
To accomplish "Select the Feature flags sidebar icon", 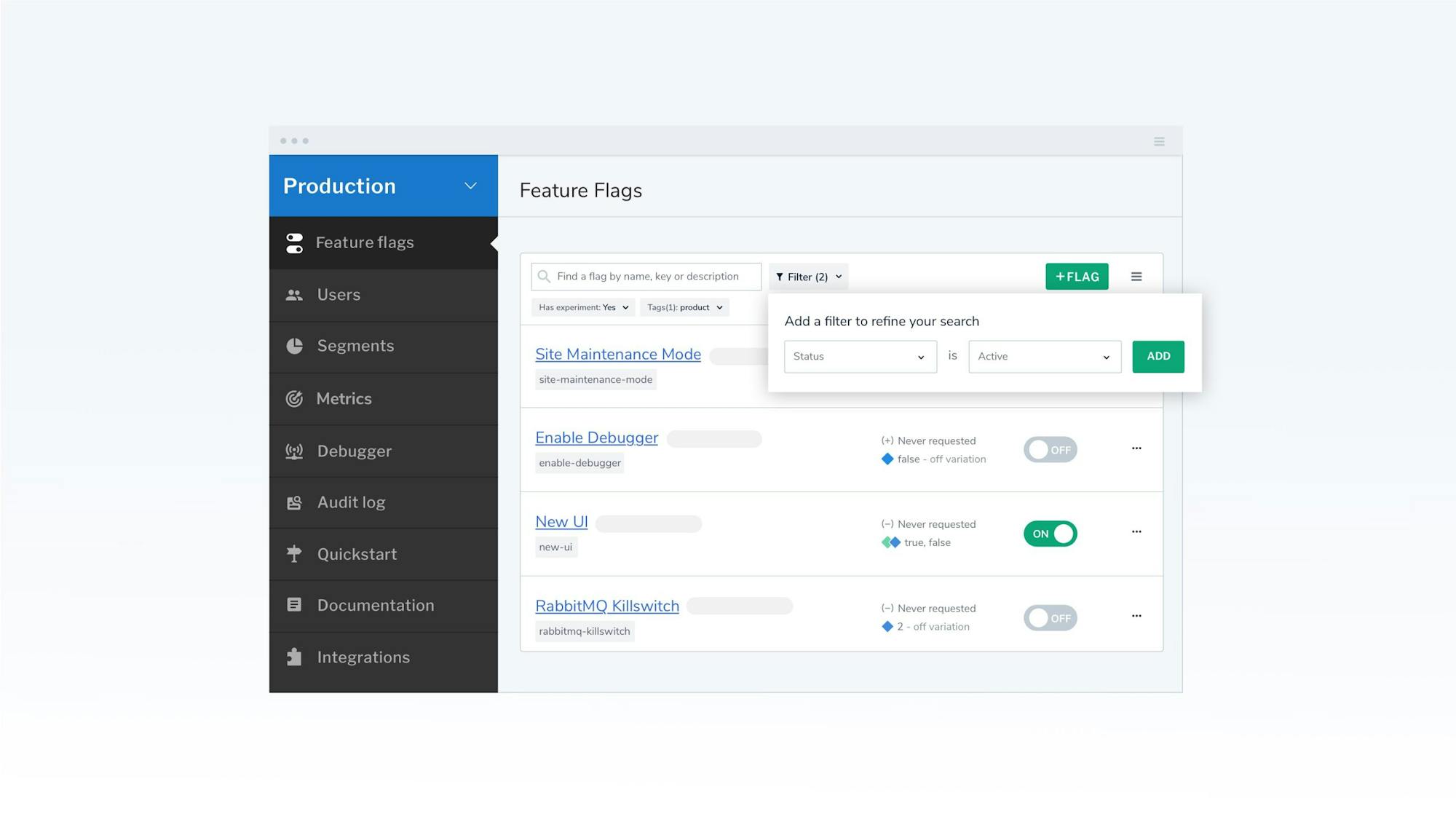I will click(x=294, y=242).
